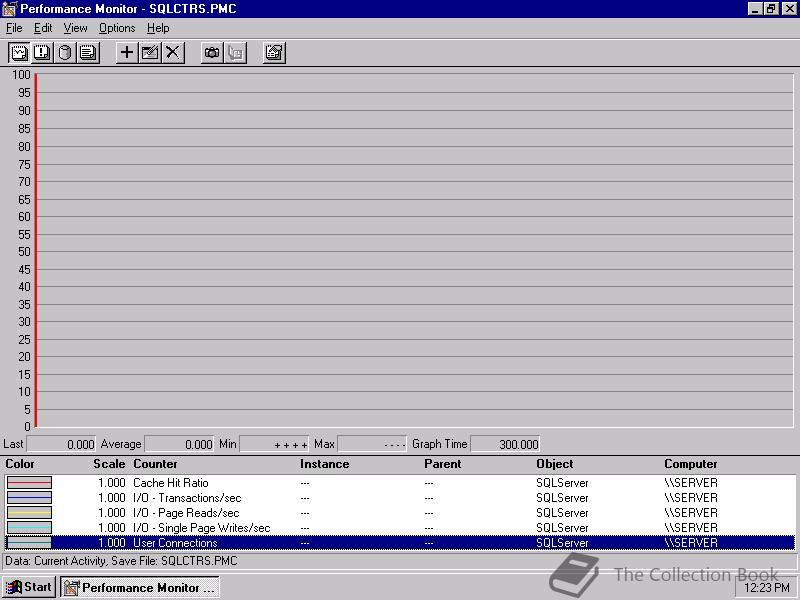Delete the selected counter with X icon

coord(172,53)
